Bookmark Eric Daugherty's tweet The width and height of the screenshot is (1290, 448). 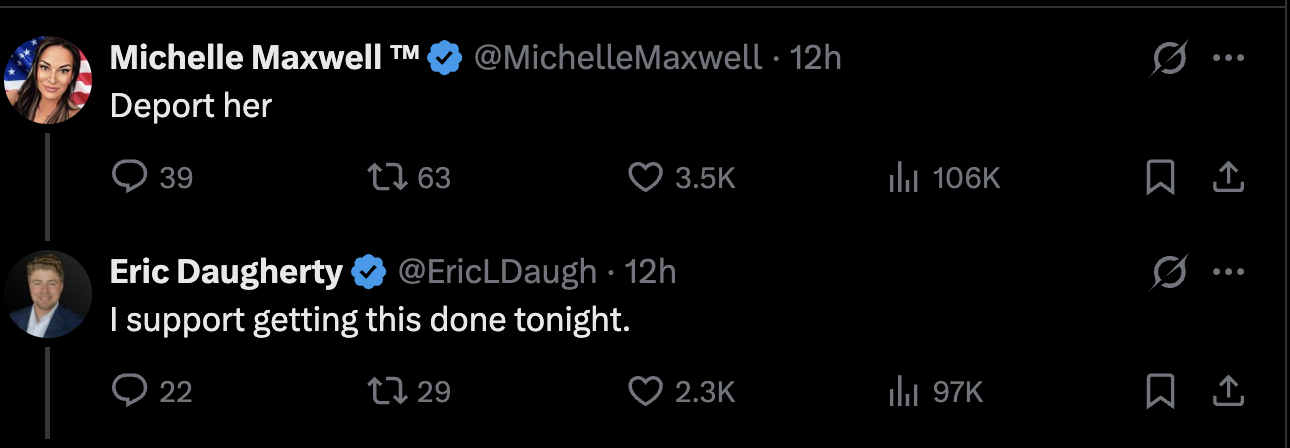tap(1160, 391)
